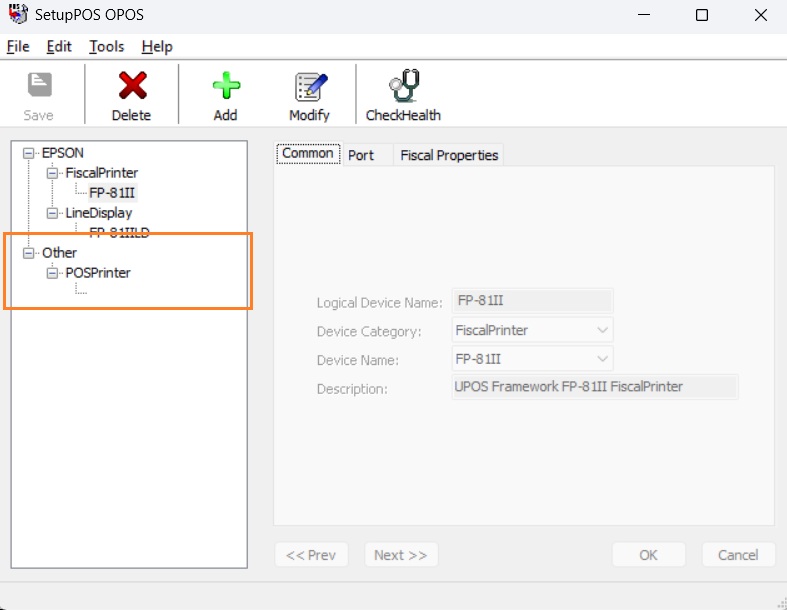Select Other label in tree
The width and height of the screenshot is (787, 610).
(x=59, y=253)
